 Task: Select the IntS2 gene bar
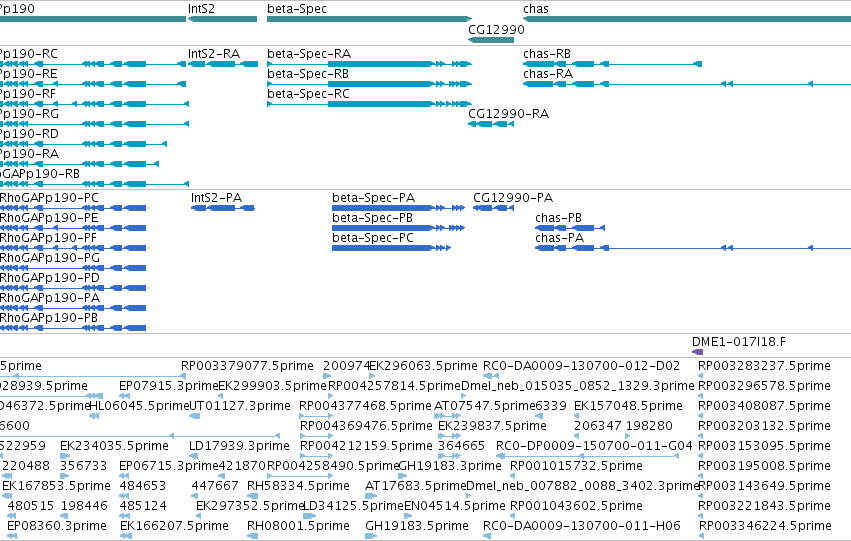tap(222, 19)
